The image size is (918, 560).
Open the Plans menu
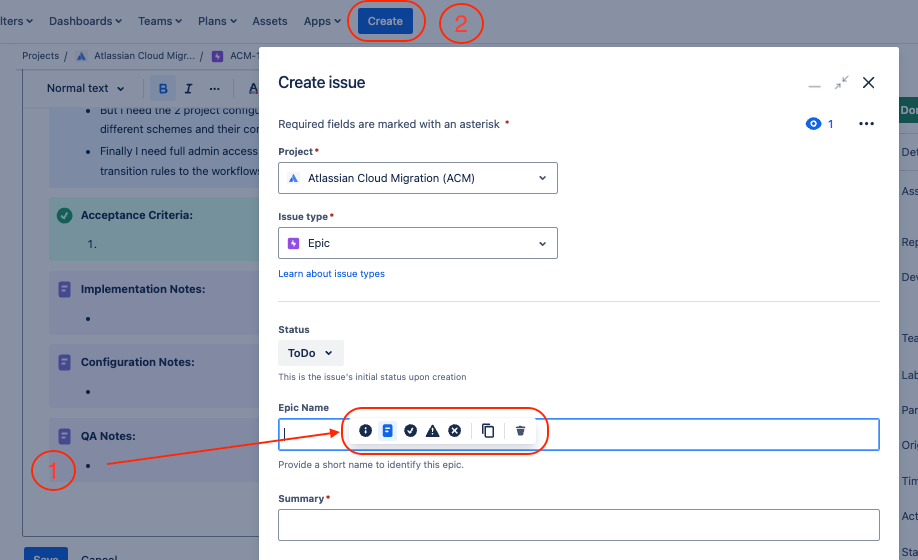pyautogui.click(x=217, y=21)
